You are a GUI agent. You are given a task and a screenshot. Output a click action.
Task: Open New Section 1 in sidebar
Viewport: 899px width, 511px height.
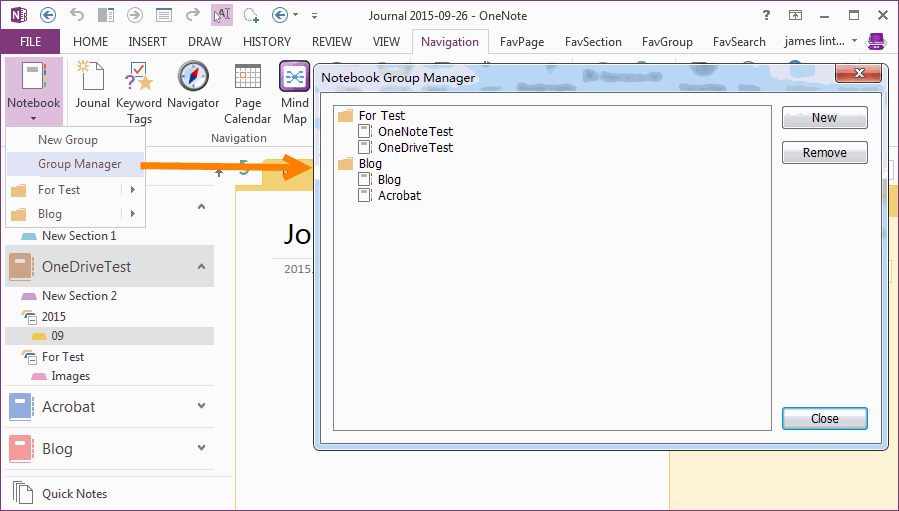coord(79,236)
